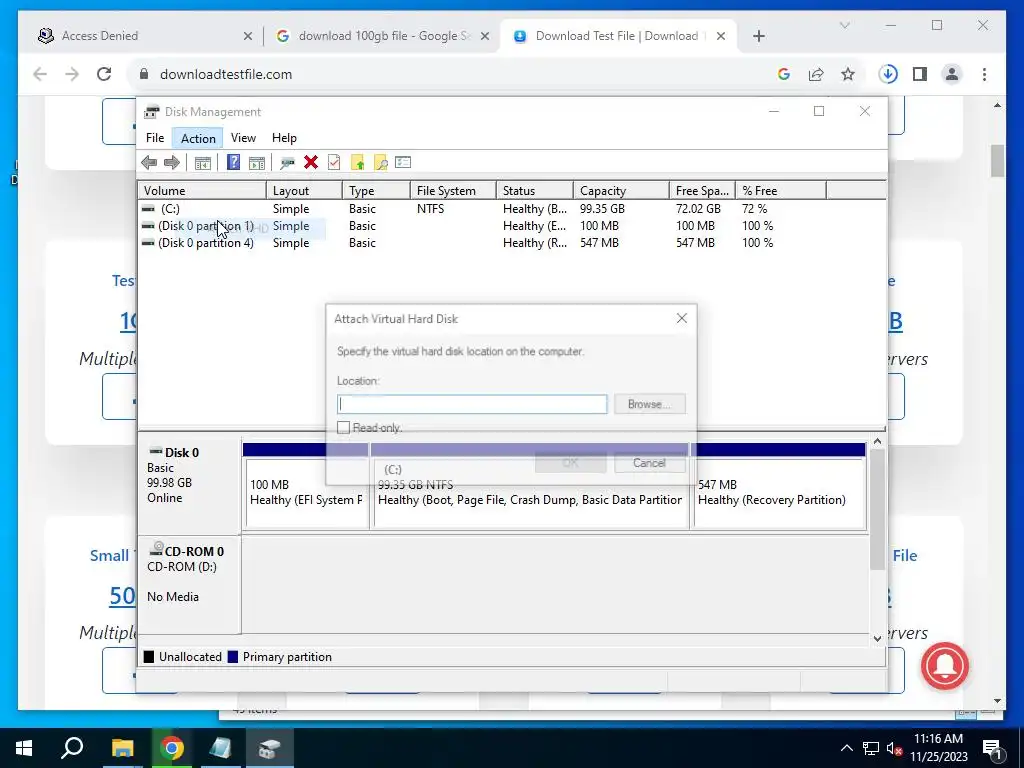Open Chrome downloads icon in toolbar
1024x768 pixels.
888,74
